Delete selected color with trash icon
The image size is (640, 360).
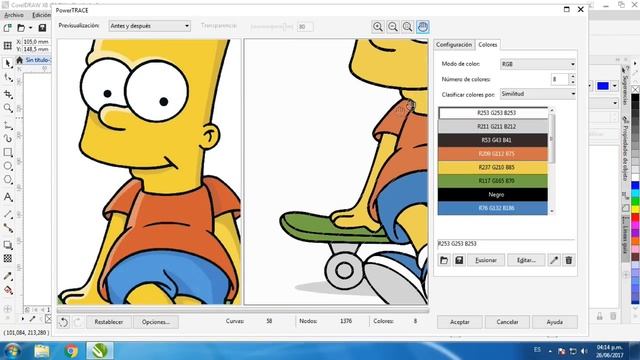tap(569, 260)
